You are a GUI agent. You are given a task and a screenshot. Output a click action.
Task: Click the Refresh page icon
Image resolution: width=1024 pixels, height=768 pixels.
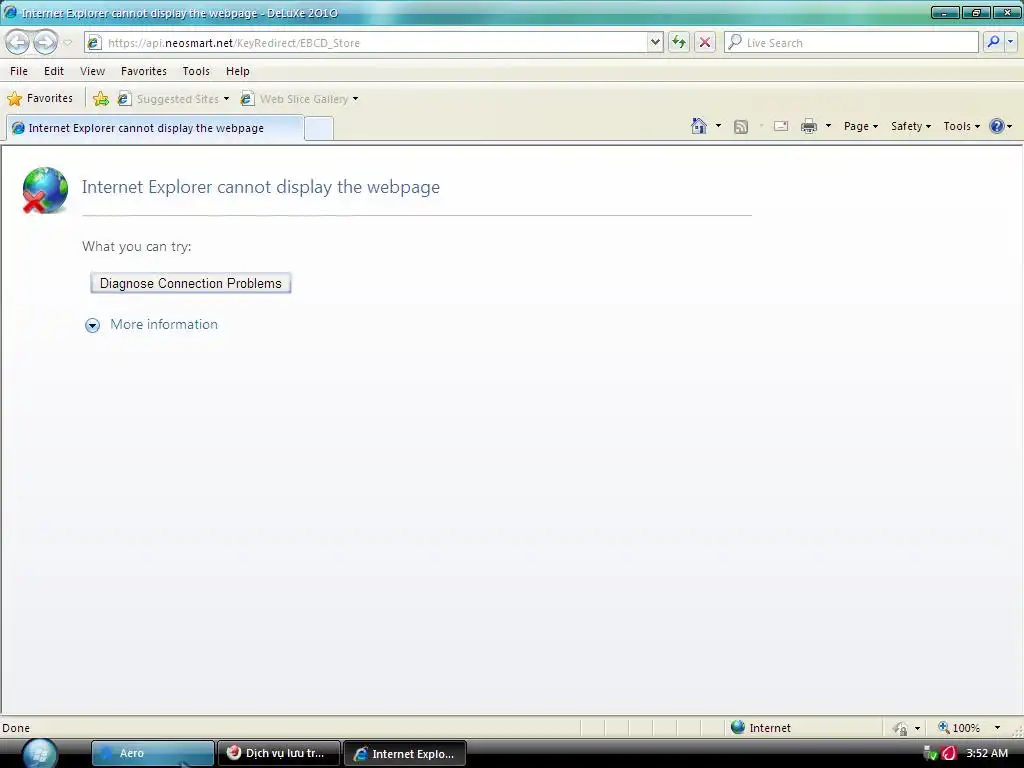(x=679, y=42)
